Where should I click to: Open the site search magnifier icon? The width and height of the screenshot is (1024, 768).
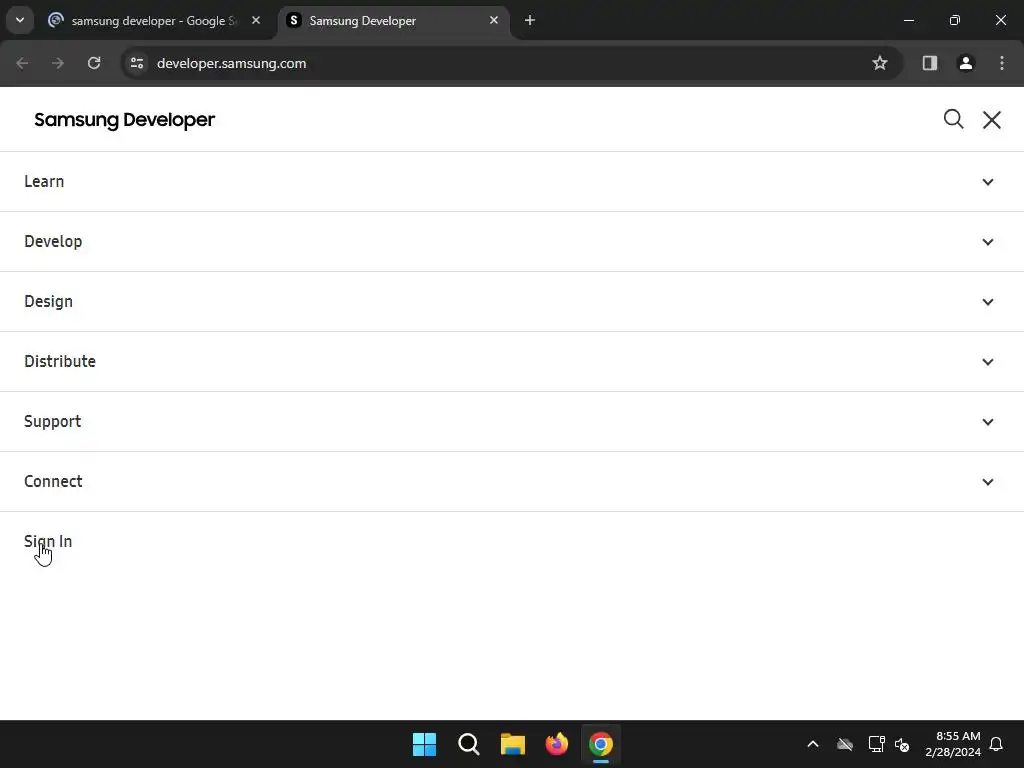coord(953,120)
